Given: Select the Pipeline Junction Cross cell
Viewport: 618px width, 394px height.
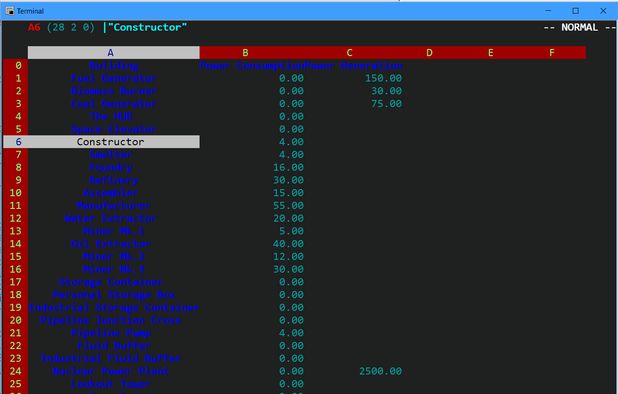Looking at the screenshot, I should 111,320.
